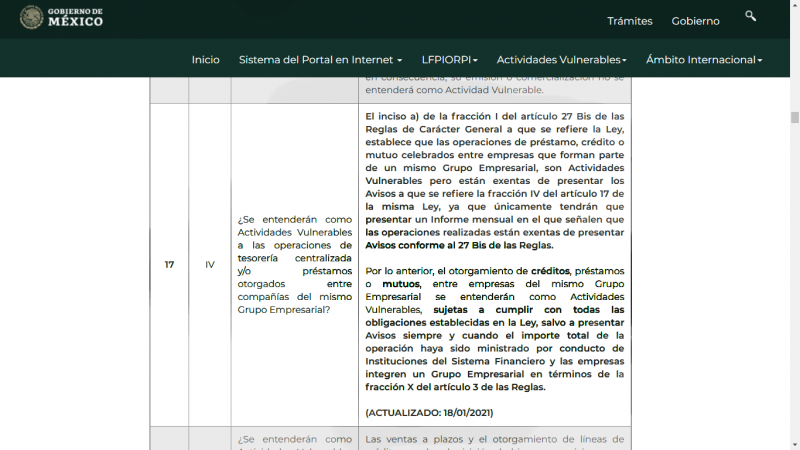Click the paragraph starting 'Por lo anterior'
800x450 pixels.
[x=494, y=329]
